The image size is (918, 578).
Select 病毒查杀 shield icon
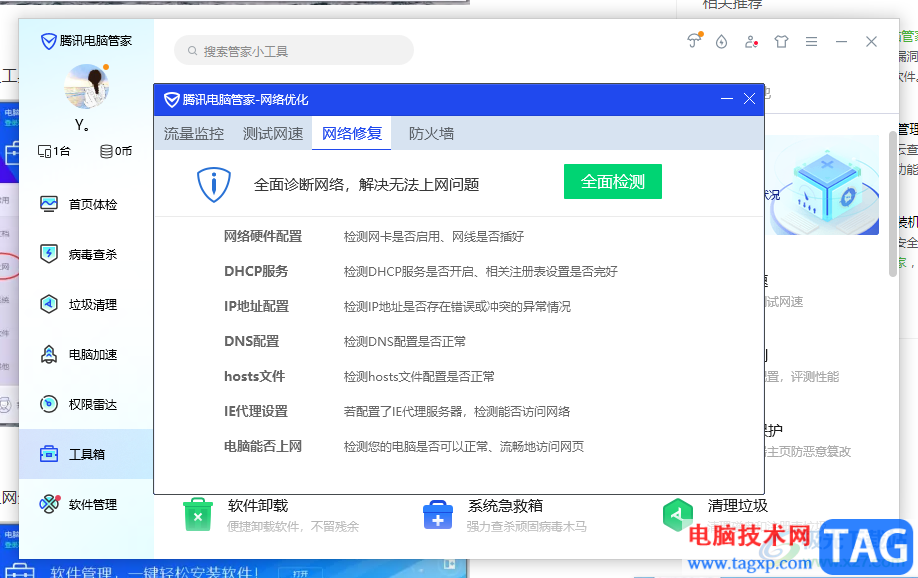pyautogui.click(x=49, y=254)
